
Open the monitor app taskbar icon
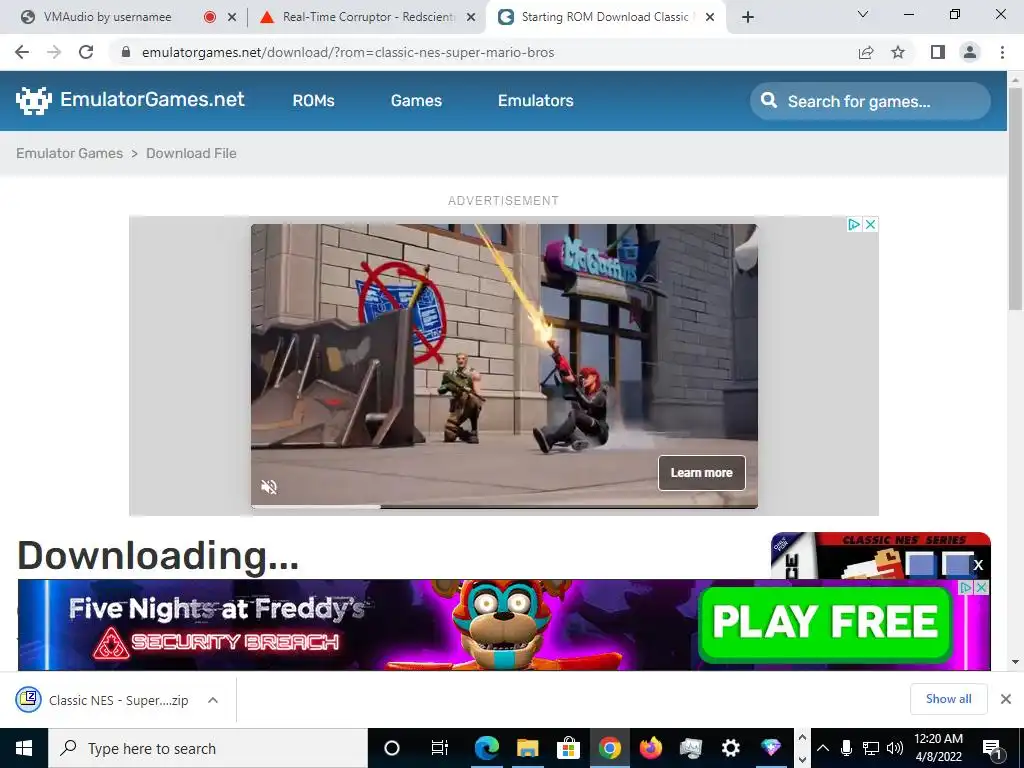[x=690, y=748]
